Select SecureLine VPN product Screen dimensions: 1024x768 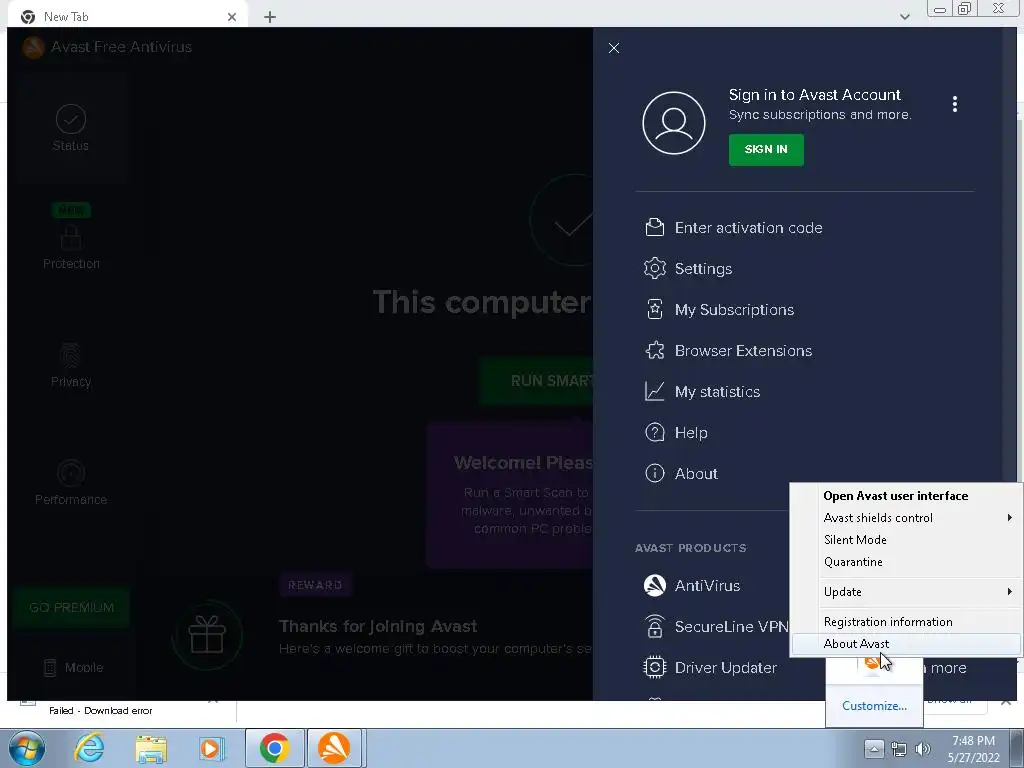click(x=731, y=627)
